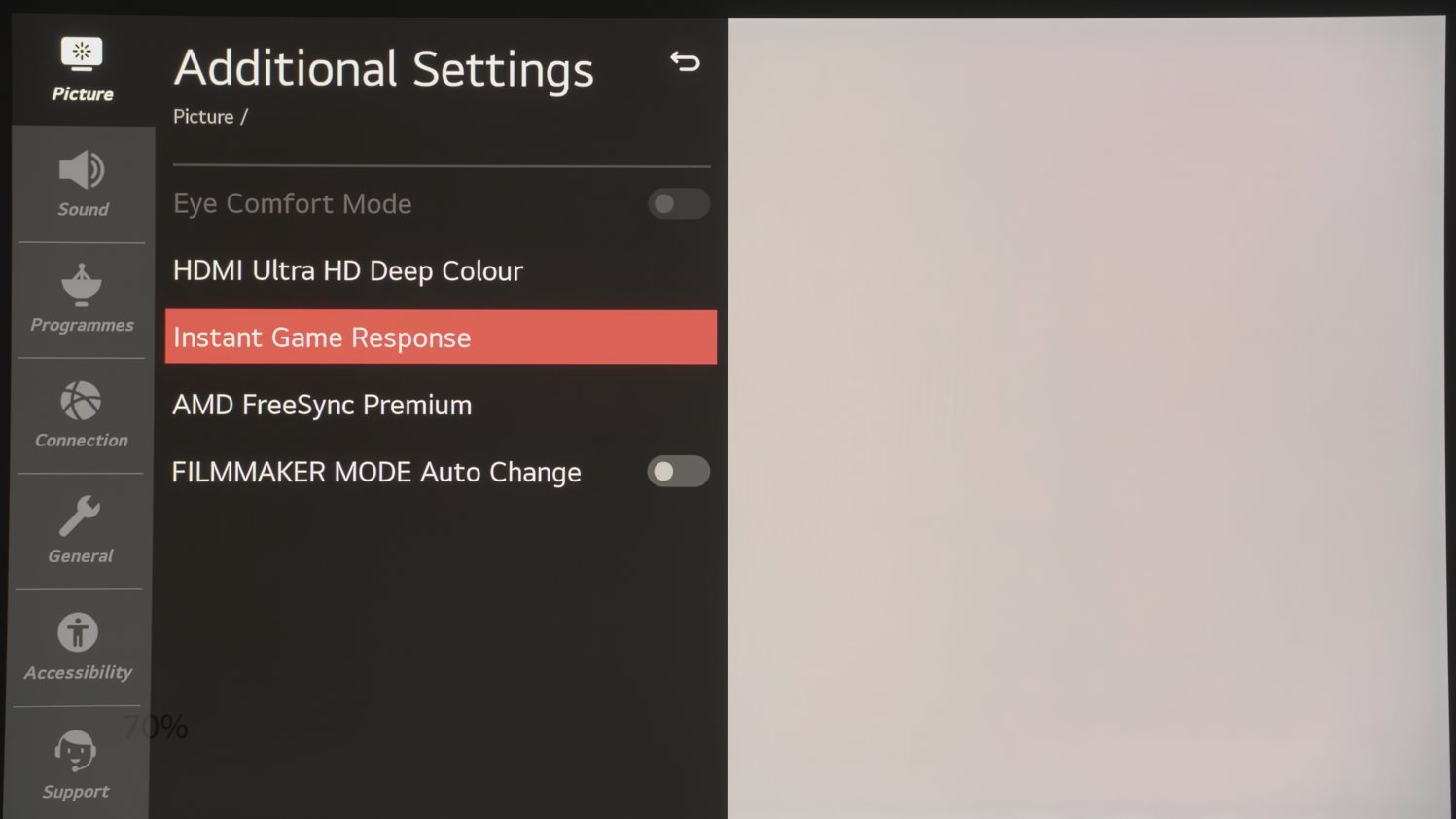Toggle FILMMAKER MODE Auto Change switch

coord(679,472)
